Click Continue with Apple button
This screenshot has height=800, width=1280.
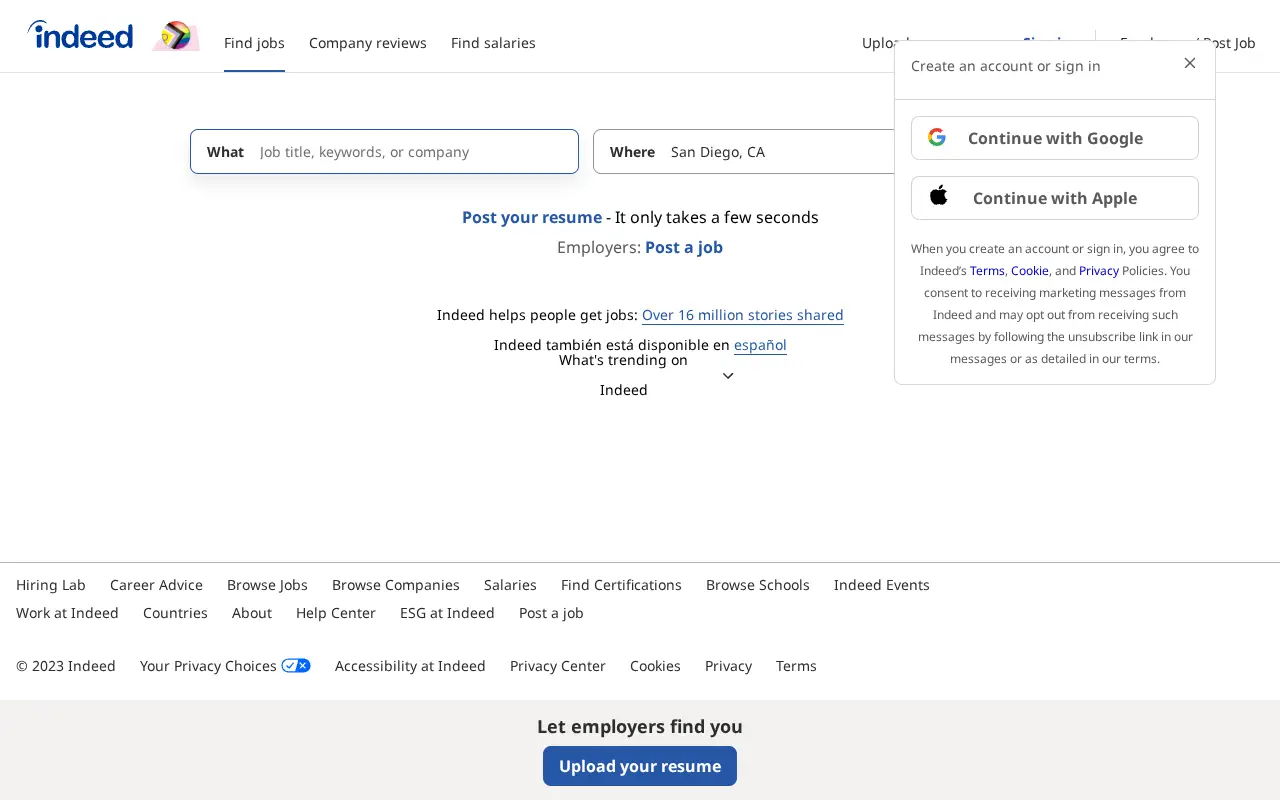(1055, 198)
